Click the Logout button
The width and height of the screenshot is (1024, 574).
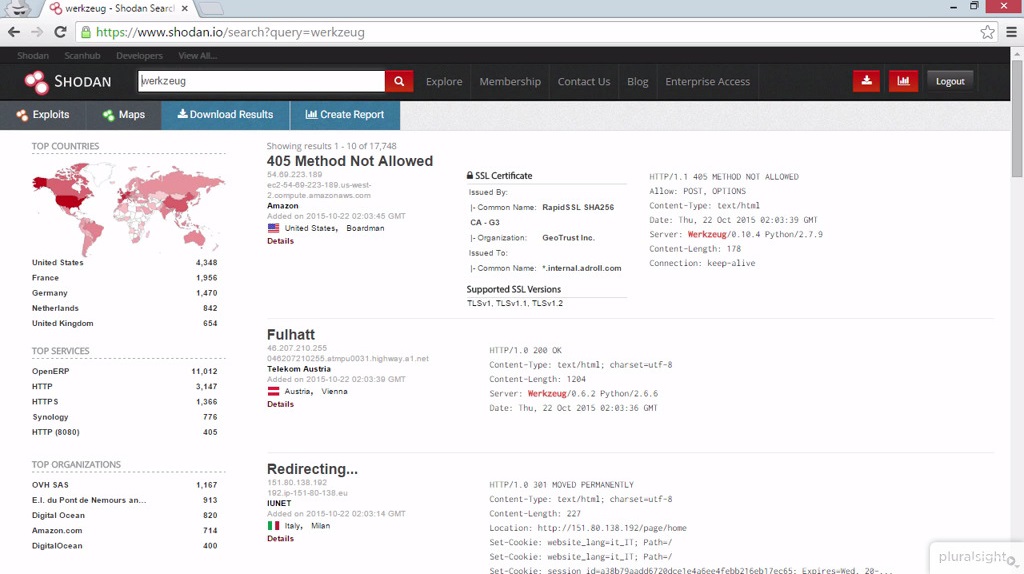tap(950, 82)
